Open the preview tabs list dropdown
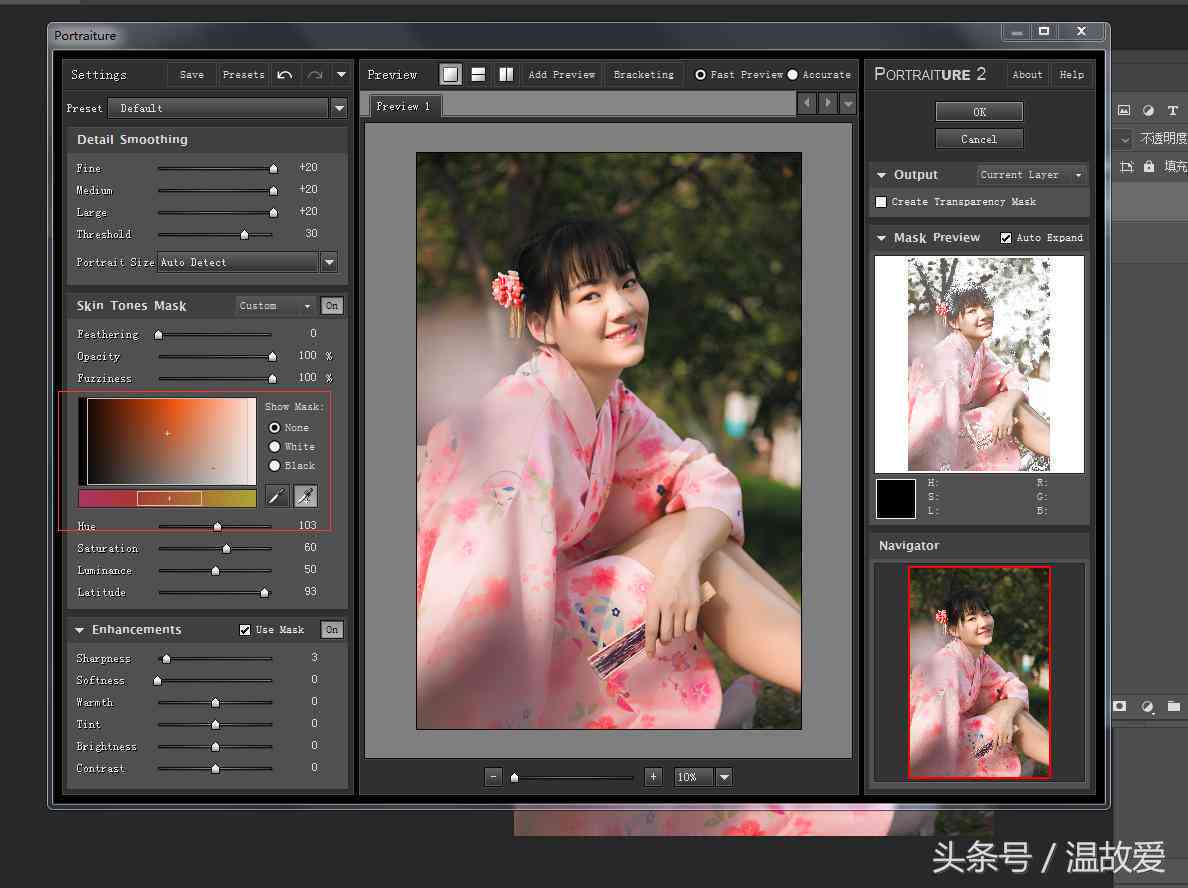This screenshot has width=1188, height=888. 848,102
